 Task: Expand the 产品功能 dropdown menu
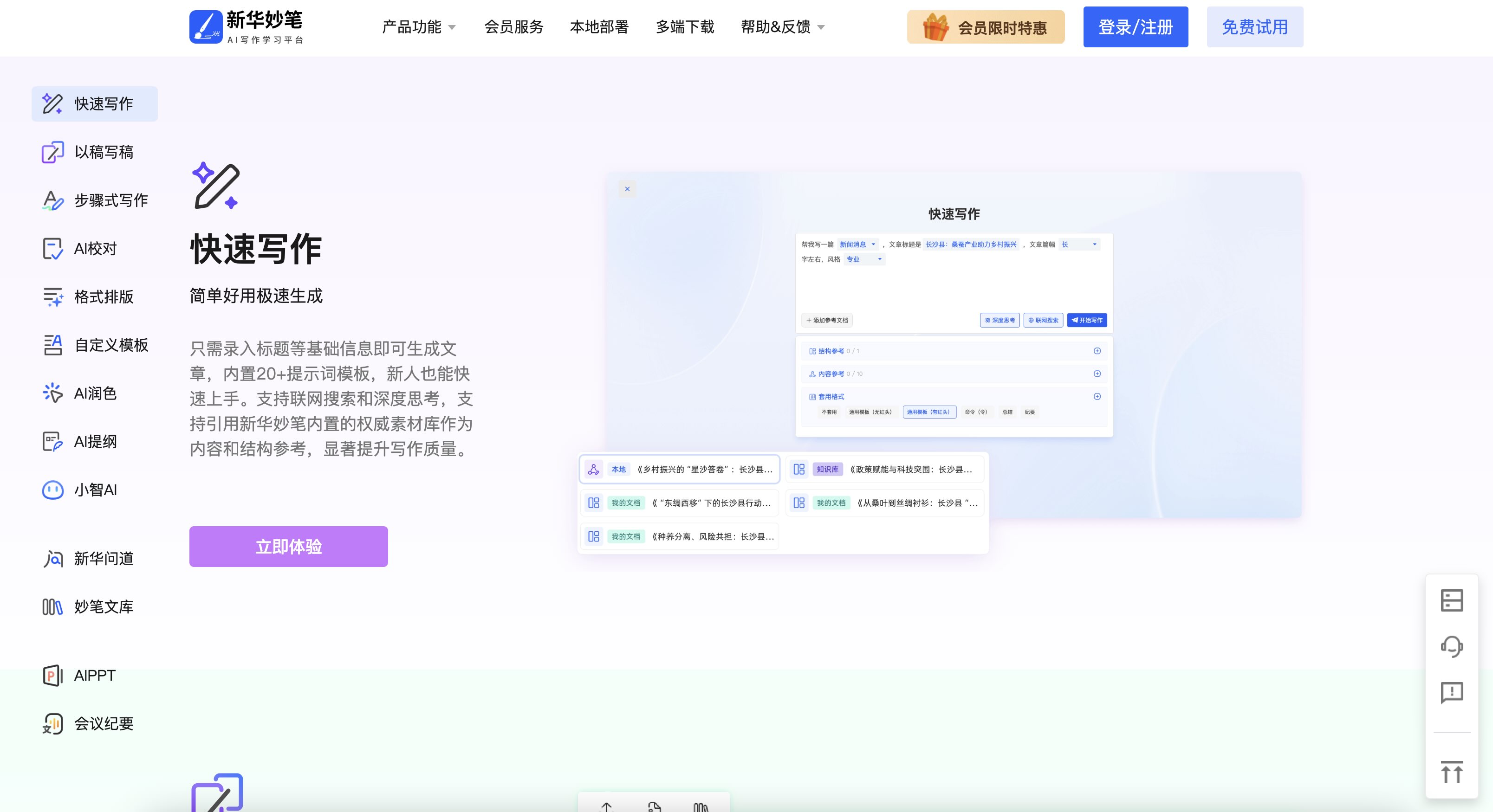pyautogui.click(x=419, y=27)
